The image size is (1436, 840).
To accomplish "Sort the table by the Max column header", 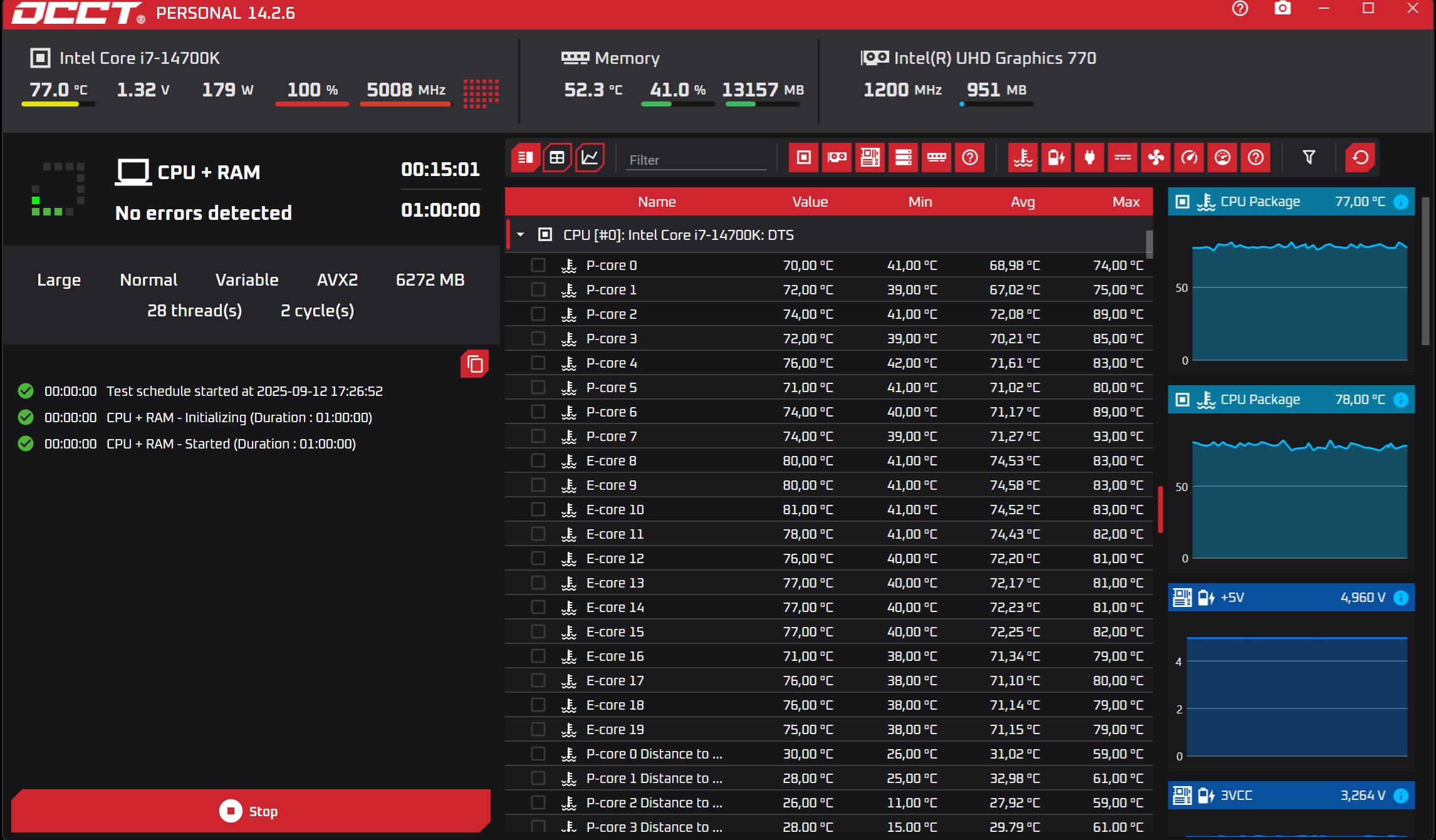I will point(1125,202).
